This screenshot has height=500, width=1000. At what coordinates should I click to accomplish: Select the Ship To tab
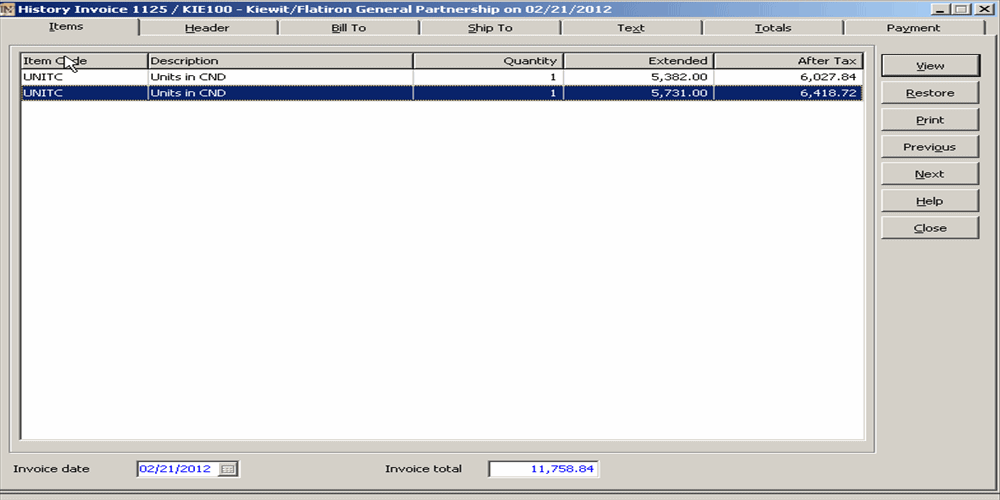[x=490, y=28]
